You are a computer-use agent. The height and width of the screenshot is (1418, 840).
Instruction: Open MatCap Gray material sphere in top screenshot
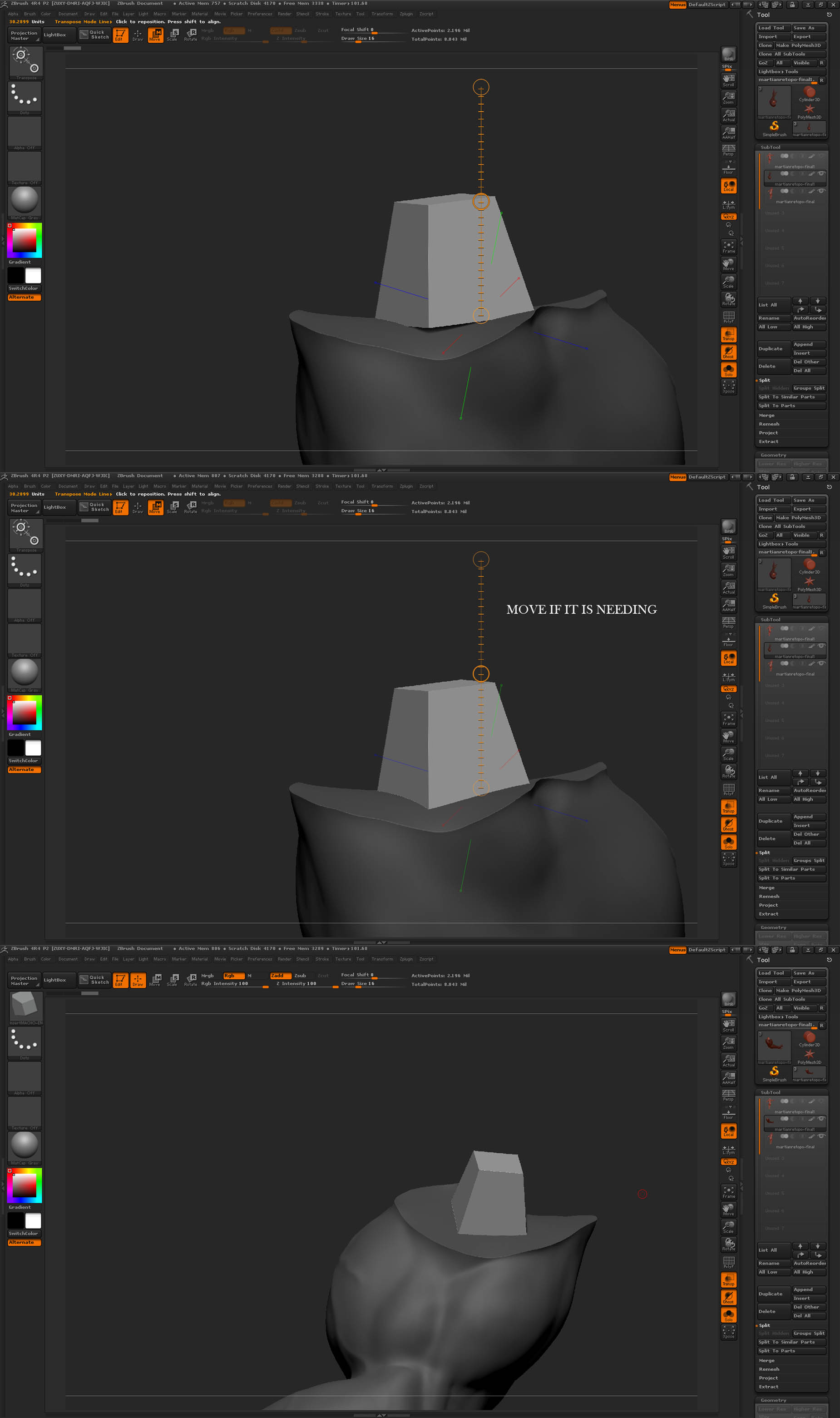[25, 202]
